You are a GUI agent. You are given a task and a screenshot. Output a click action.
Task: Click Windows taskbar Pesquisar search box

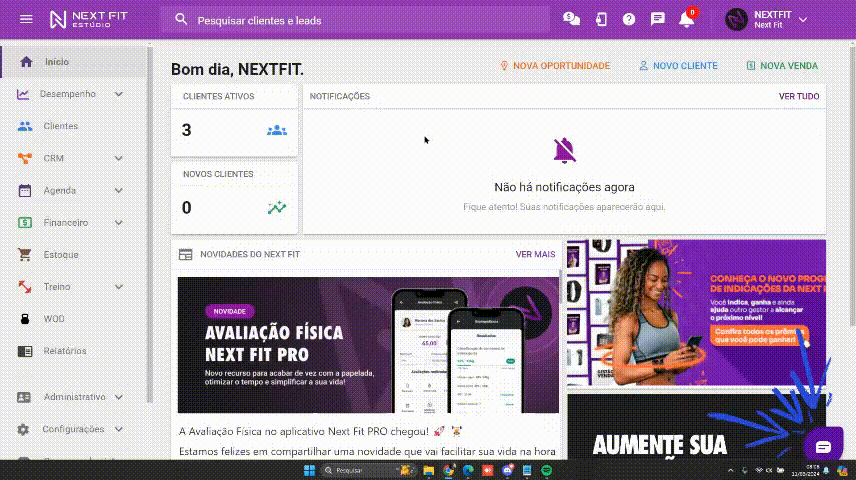(x=366, y=470)
